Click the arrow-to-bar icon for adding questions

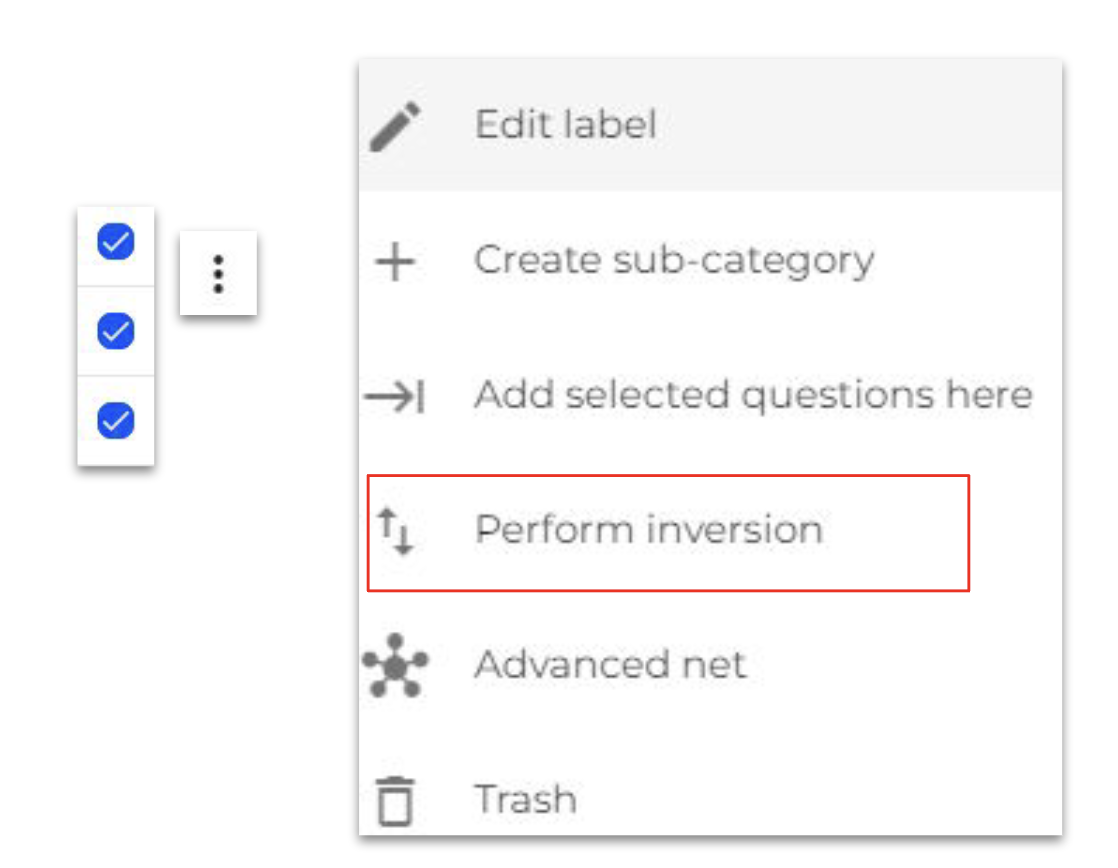(395, 396)
